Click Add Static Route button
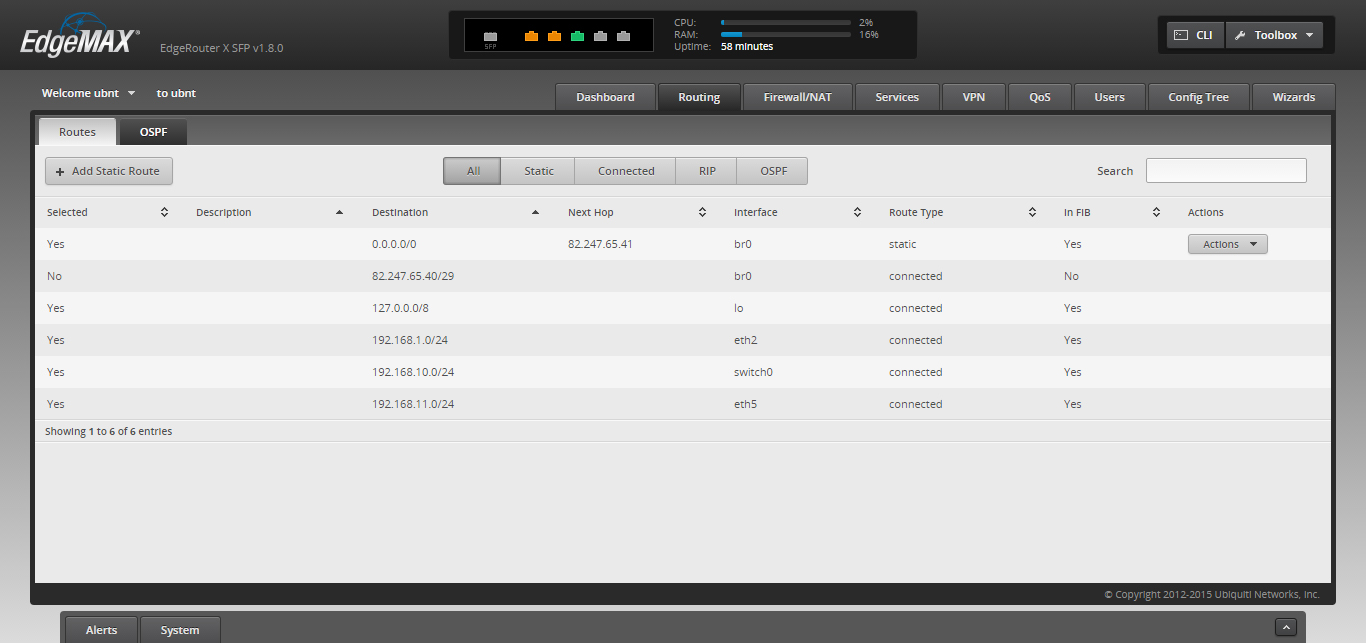The height and width of the screenshot is (643, 1366). tap(108, 171)
